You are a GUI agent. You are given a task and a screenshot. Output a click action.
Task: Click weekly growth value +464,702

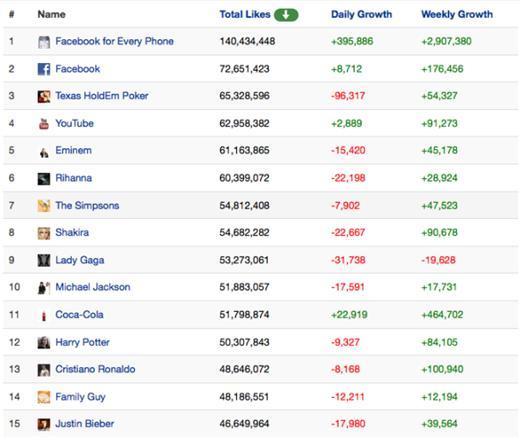coord(442,315)
